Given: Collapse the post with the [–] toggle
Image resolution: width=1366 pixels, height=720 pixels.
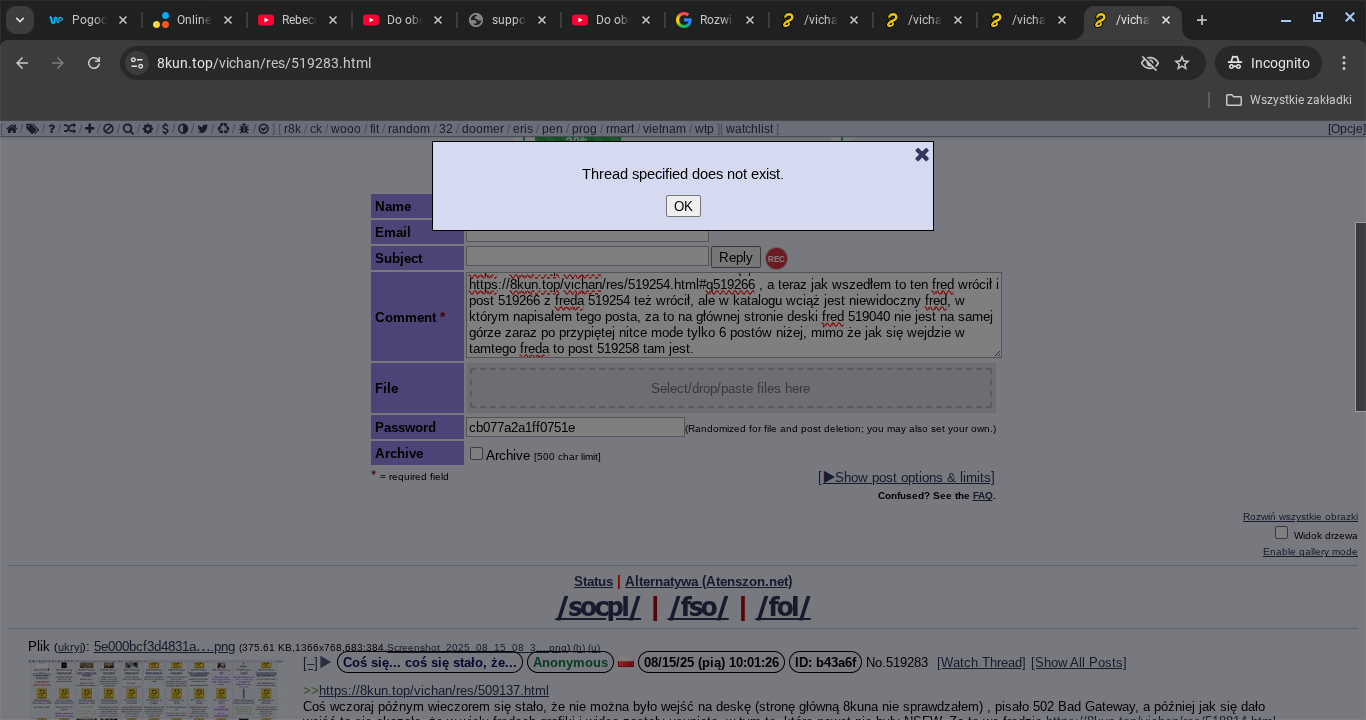Looking at the screenshot, I should pyautogui.click(x=310, y=663).
